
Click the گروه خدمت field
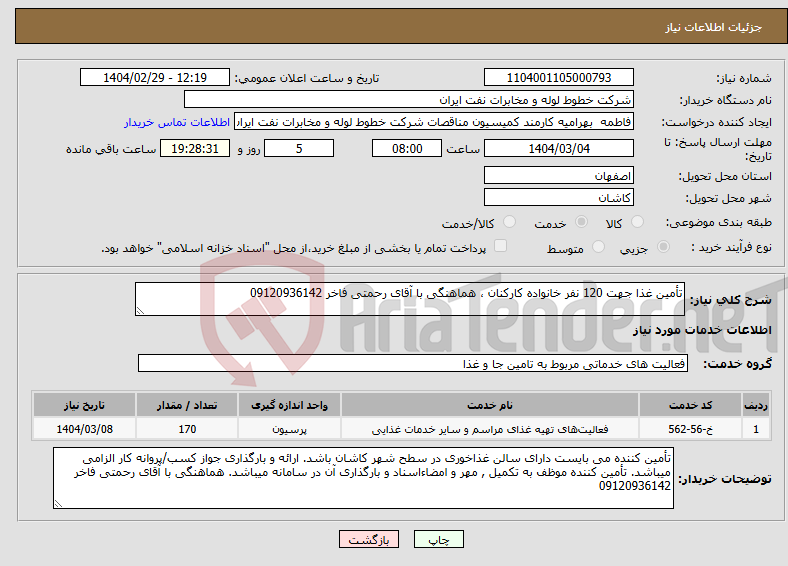(x=413, y=363)
